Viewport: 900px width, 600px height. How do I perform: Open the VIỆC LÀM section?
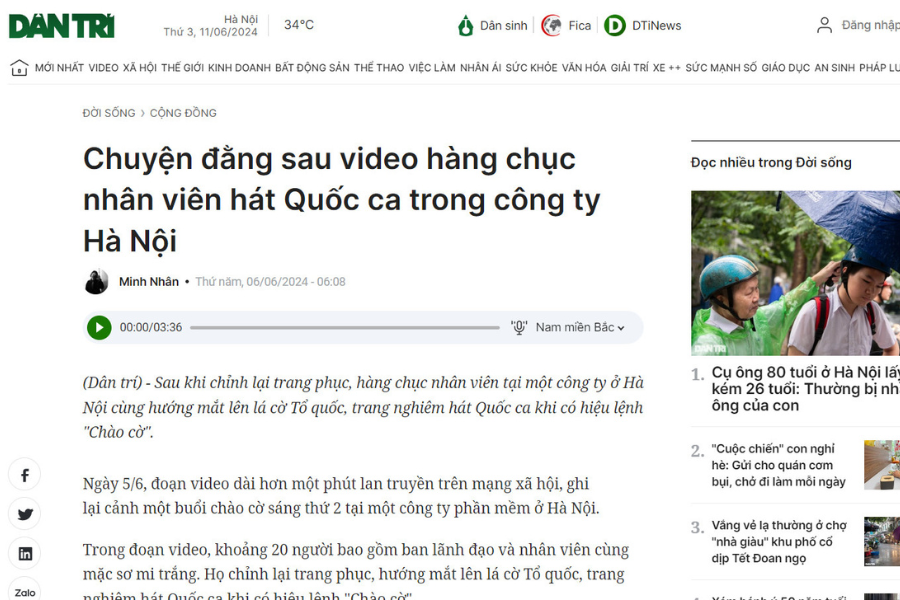[x=432, y=68]
